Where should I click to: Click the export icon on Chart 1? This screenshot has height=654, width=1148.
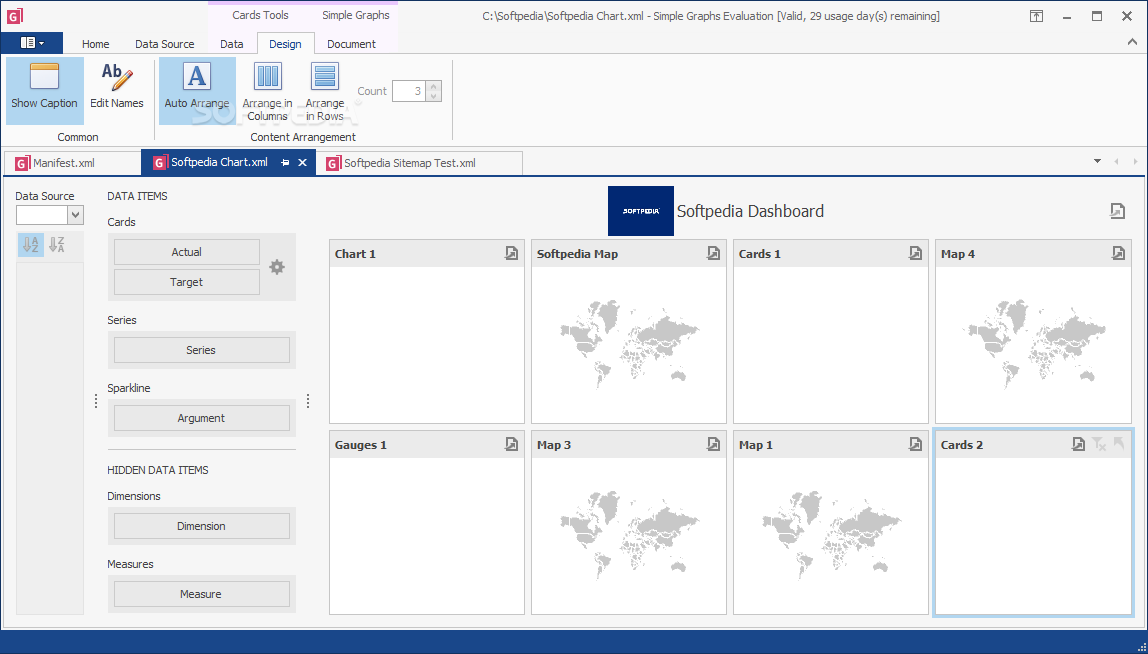point(511,253)
